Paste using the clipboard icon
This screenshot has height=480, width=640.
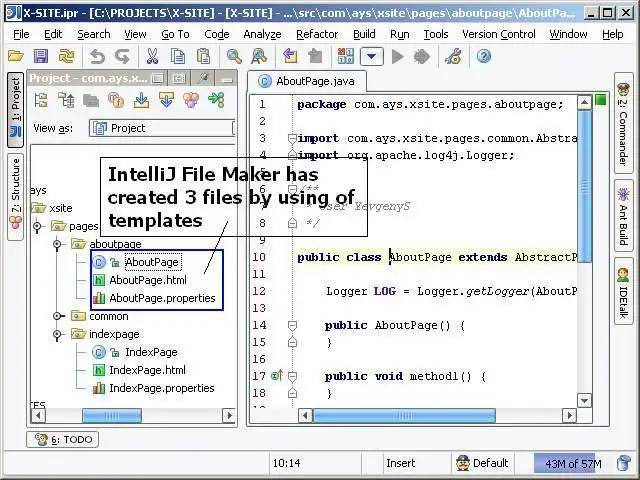pyautogui.click(x=203, y=56)
